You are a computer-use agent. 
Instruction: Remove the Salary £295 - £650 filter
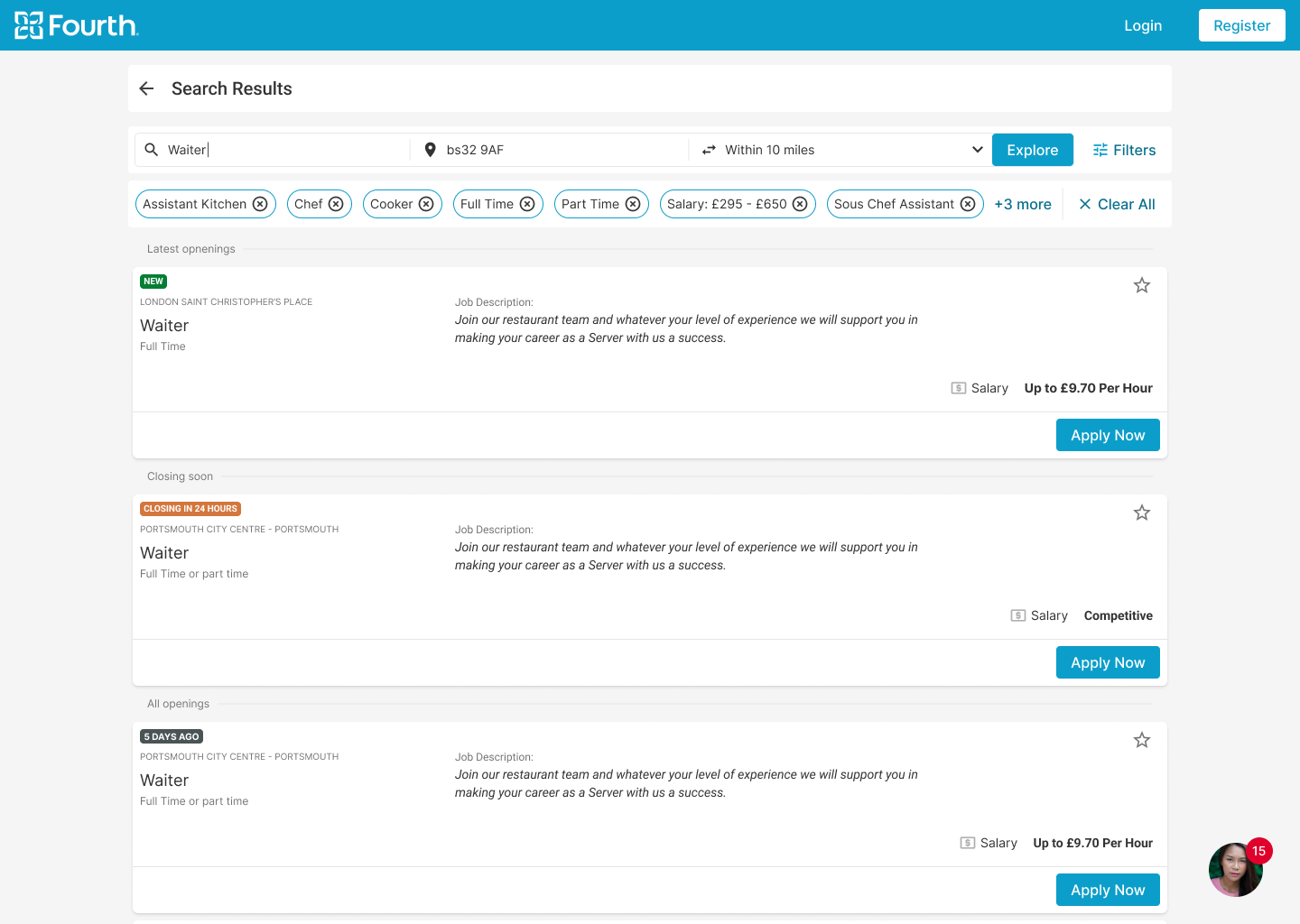(x=800, y=204)
